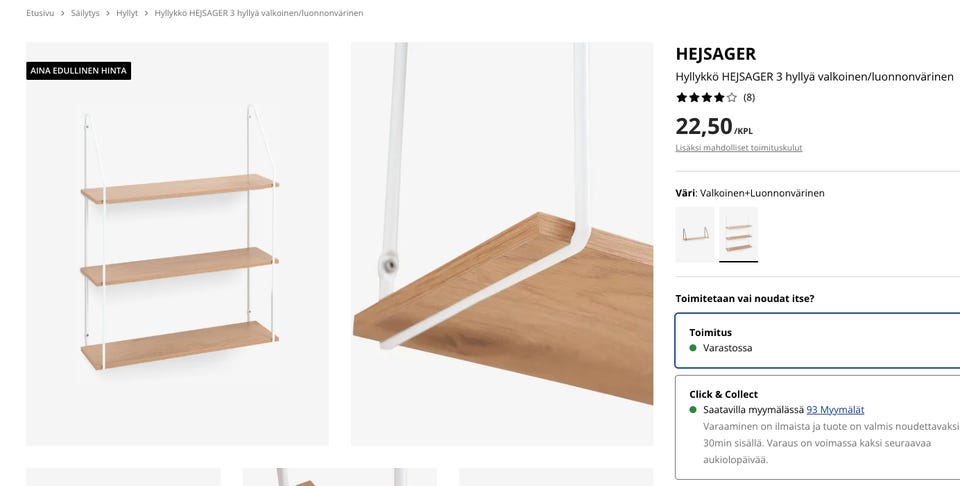960x486 pixels.
Task: Click breadcrumb chevron after Hyllyt
Action: coord(146,13)
